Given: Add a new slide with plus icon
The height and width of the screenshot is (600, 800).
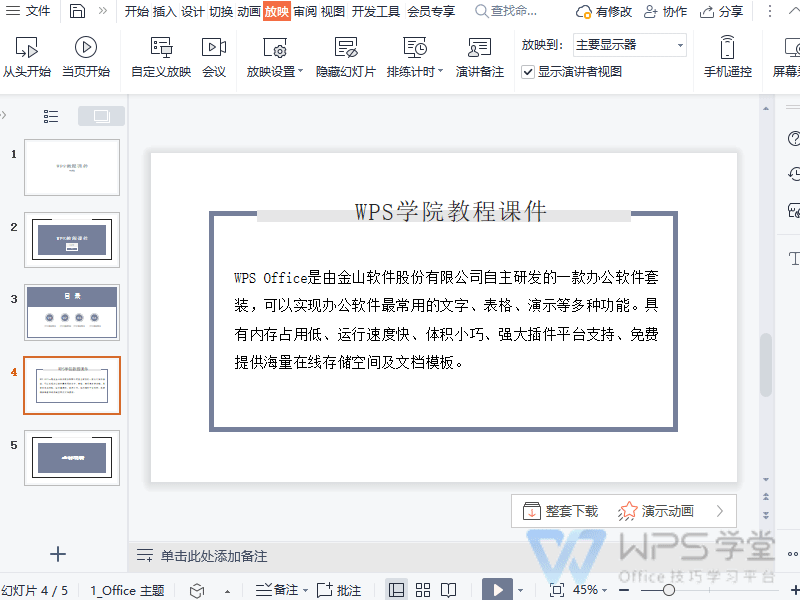Looking at the screenshot, I should [x=58, y=554].
